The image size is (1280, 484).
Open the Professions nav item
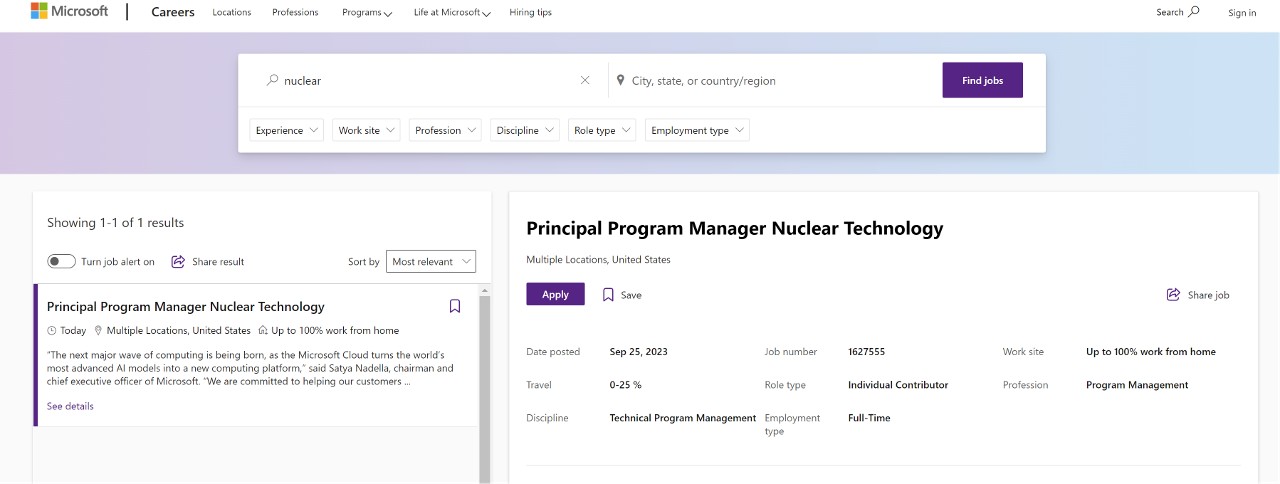pyautogui.click(x=295, y=12)
